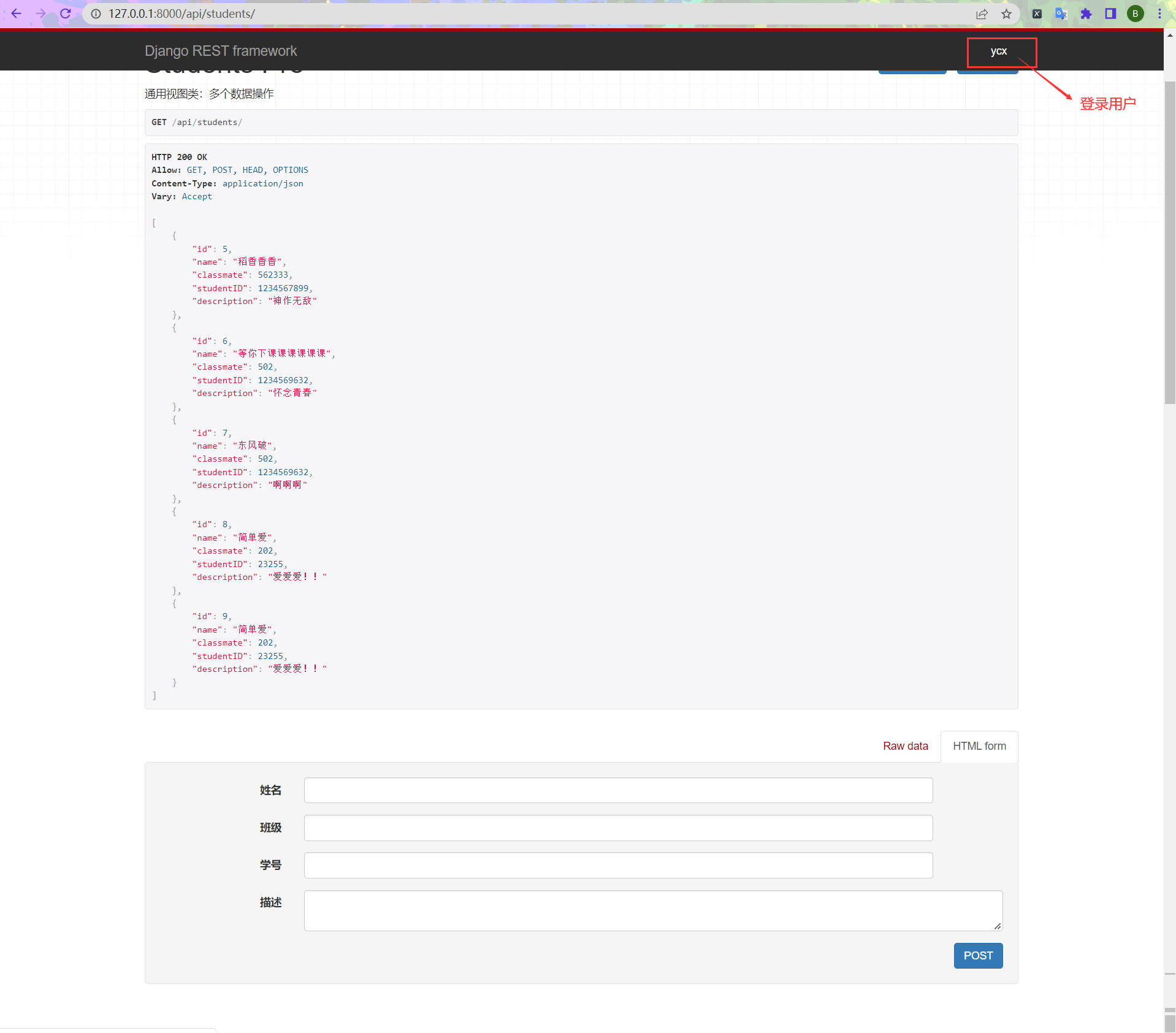The height and width of the screenshot is (1033, 1176).
Task: Toggle the browser side panel icon
Action: click(x=1110, y=13)
